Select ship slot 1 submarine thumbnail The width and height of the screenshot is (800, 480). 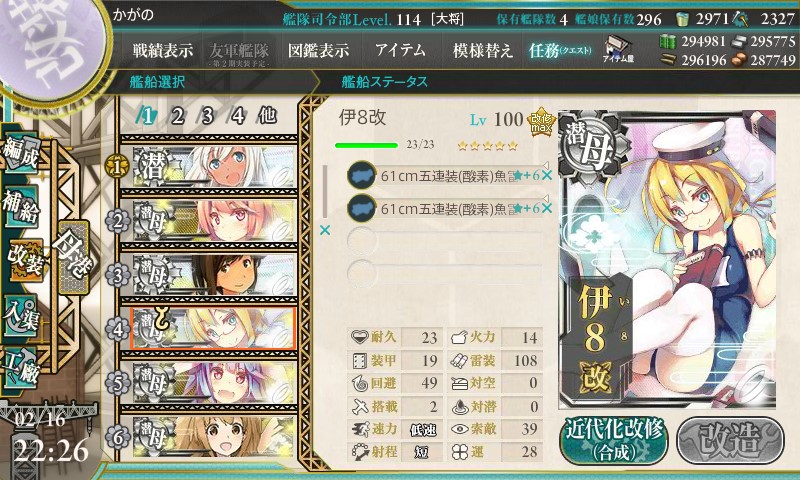214,167
